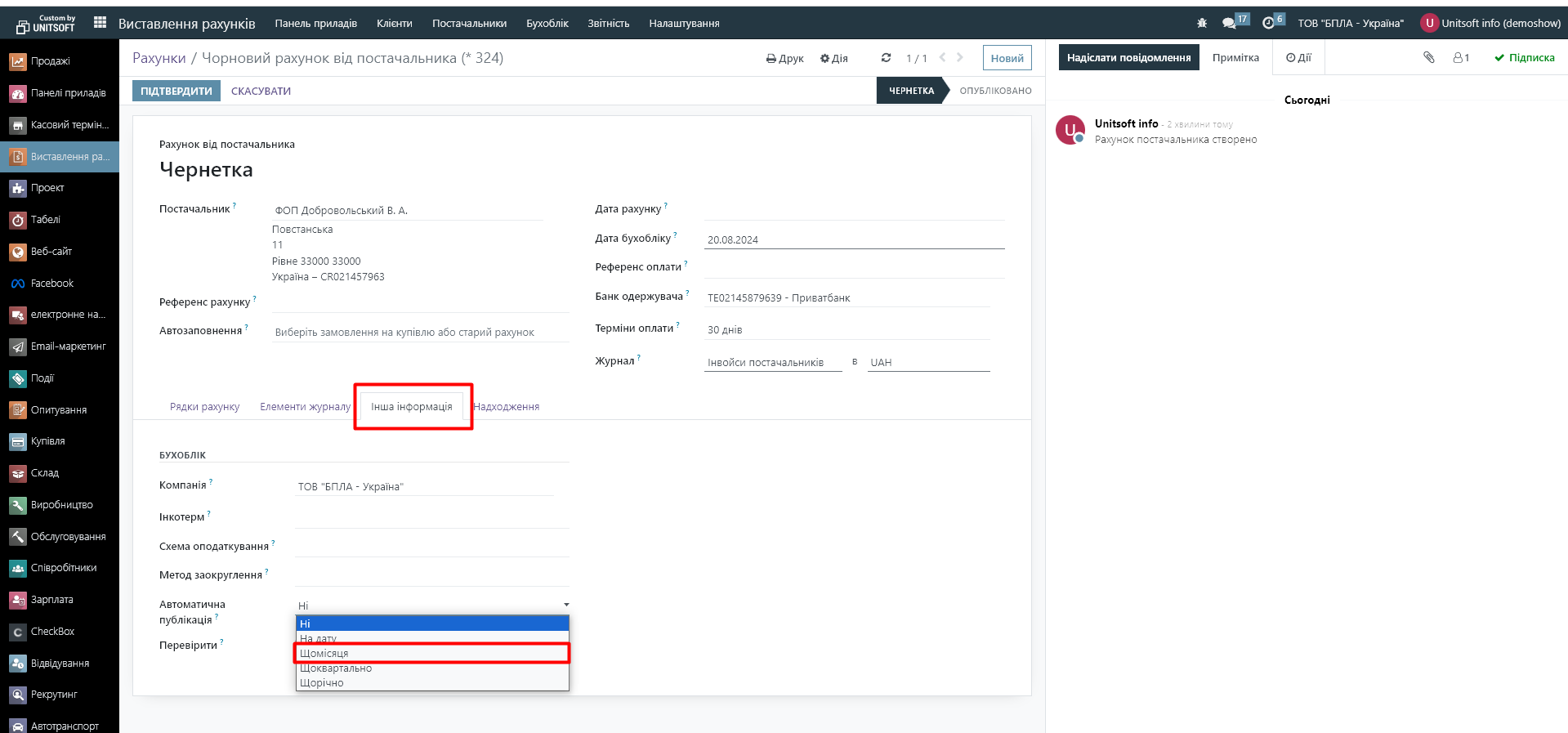The width and height of the screenshot is (1568, 733).
Task: Click the СКАСУВАТИ button
Action: click(261, 91)
